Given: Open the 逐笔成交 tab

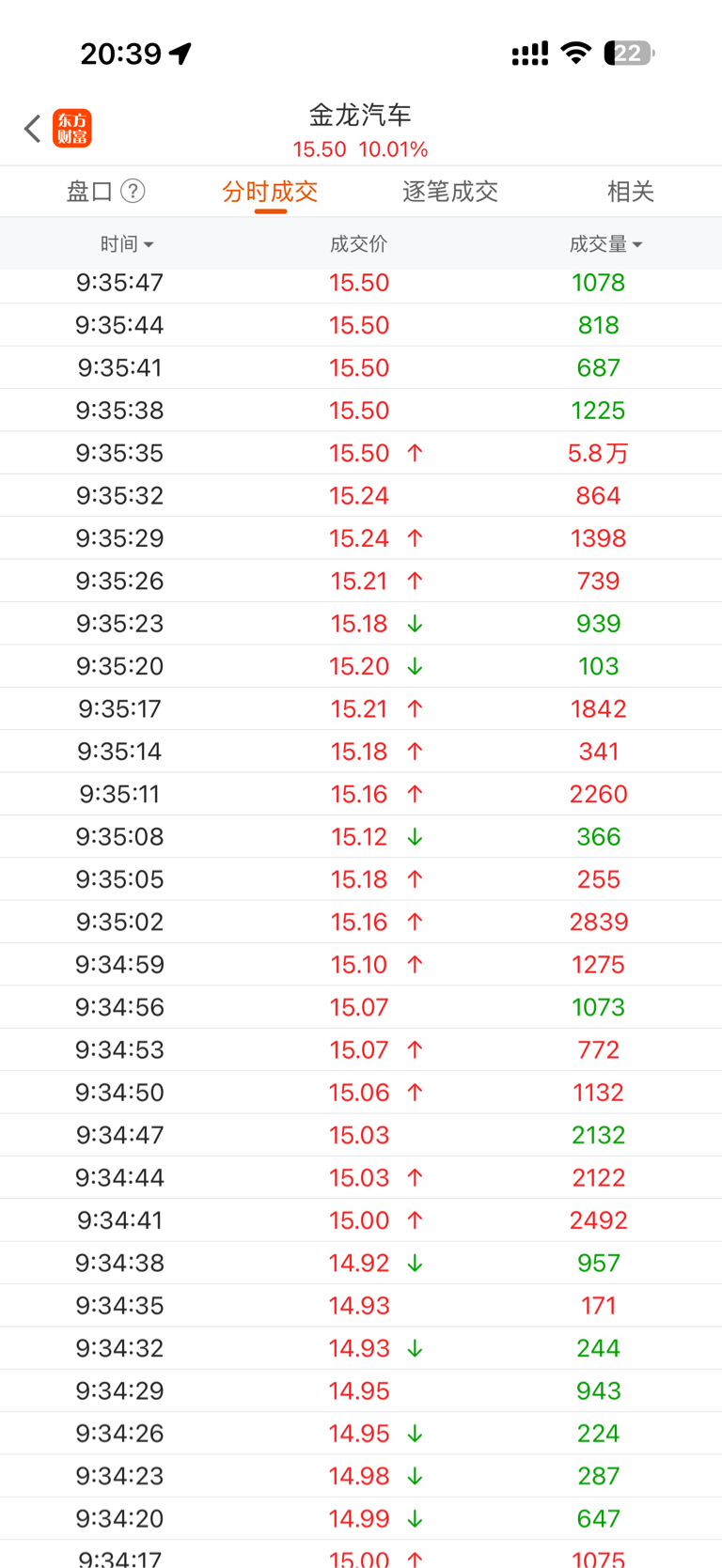Looking at the screenshot, I should 450,192.
